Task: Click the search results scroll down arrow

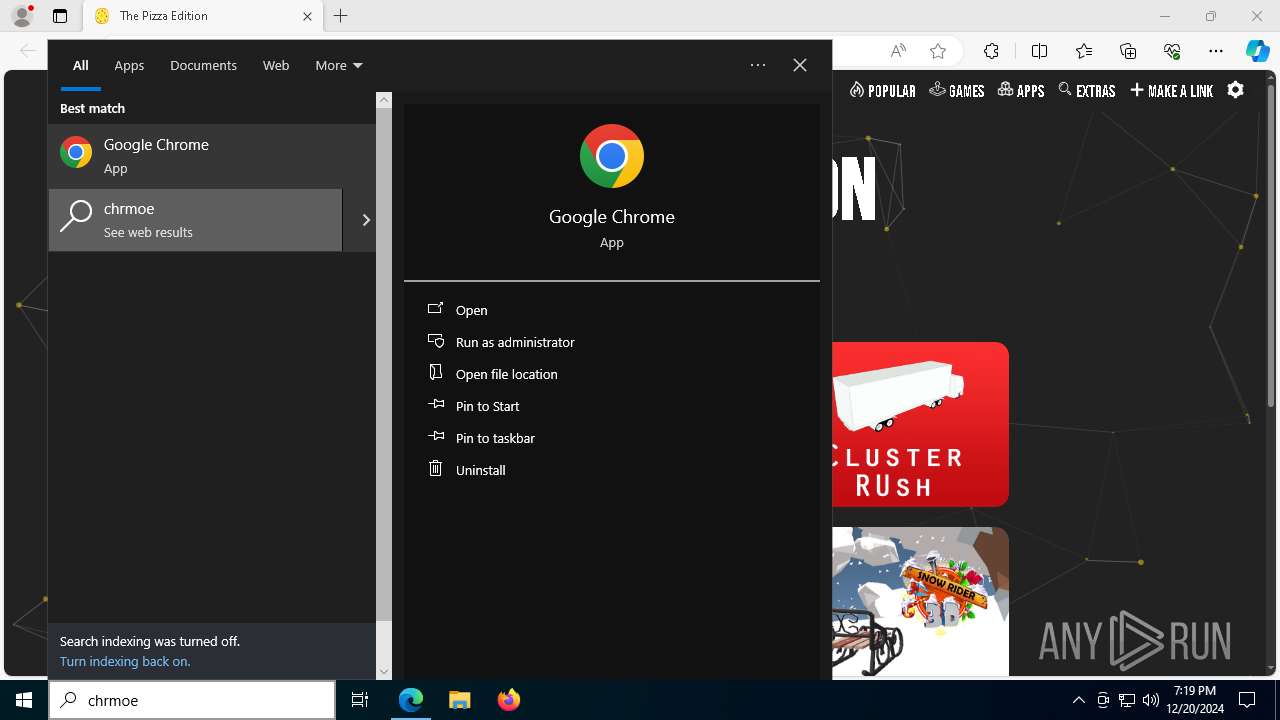Action: pyautogui.click(x=384, y=672)
